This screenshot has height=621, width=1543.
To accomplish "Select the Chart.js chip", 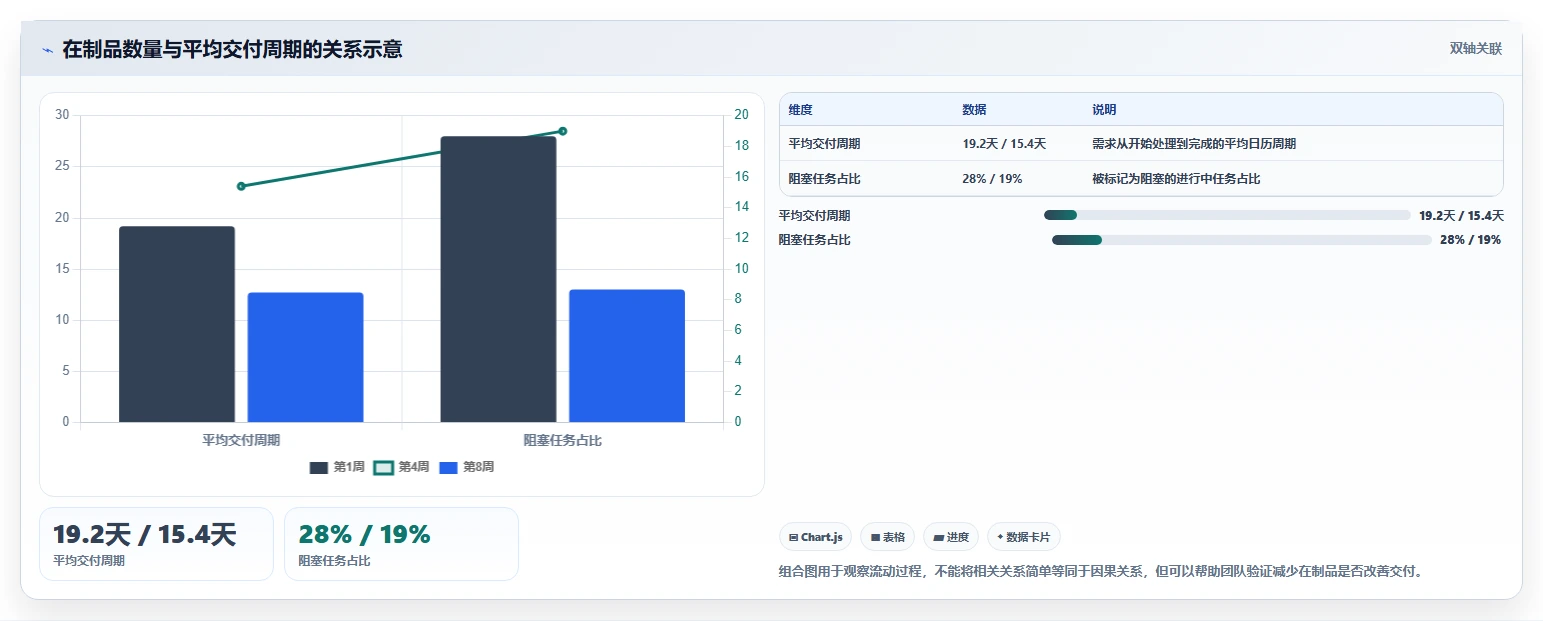I will 815,537.
